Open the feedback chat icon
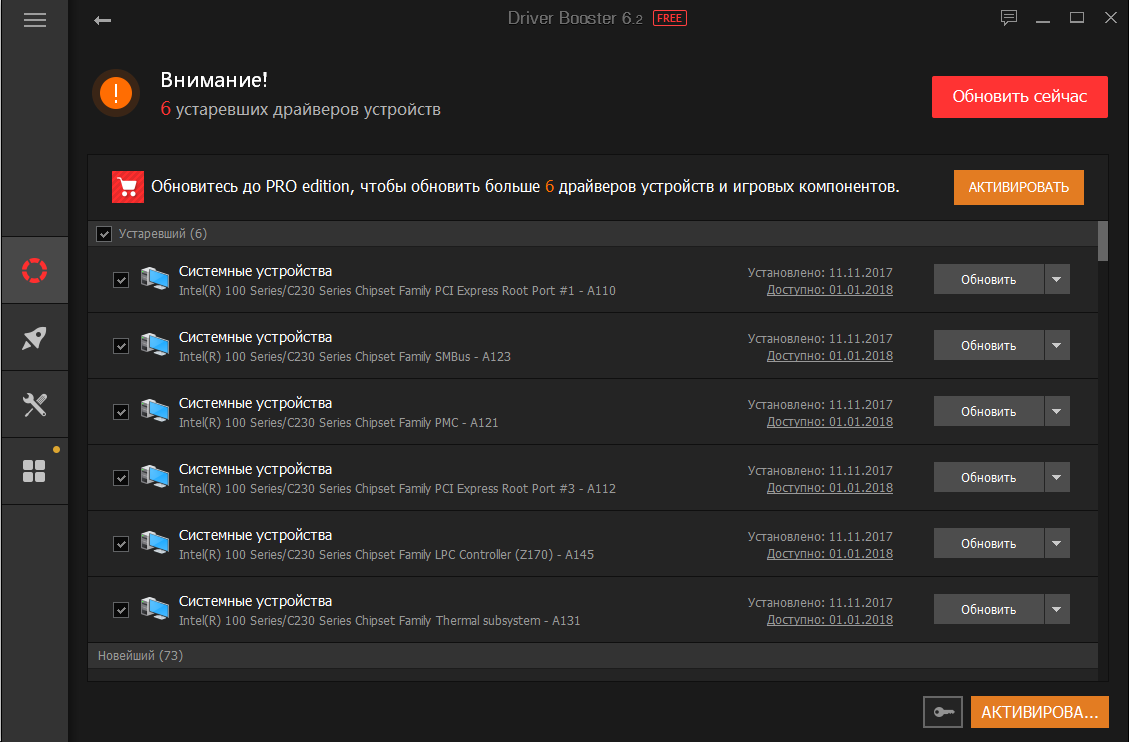1129x742 pixels. pos(1009,18)
